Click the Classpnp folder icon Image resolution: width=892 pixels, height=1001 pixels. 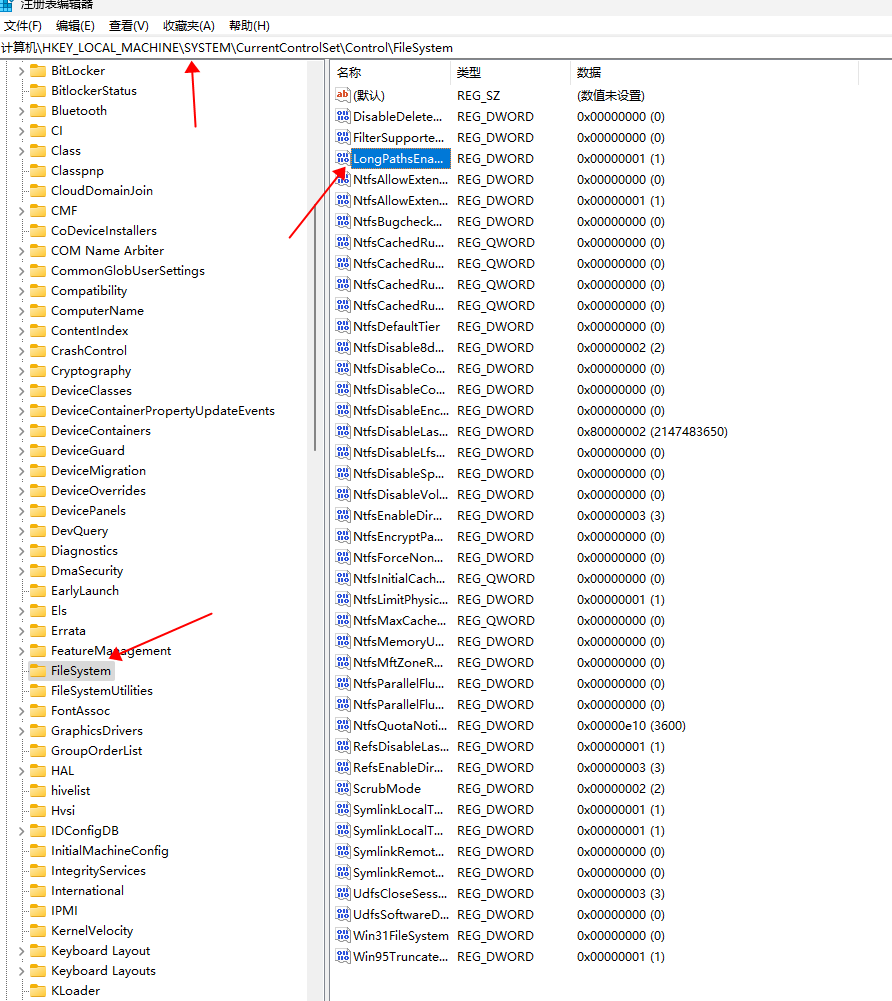click(x=38, y=170)
